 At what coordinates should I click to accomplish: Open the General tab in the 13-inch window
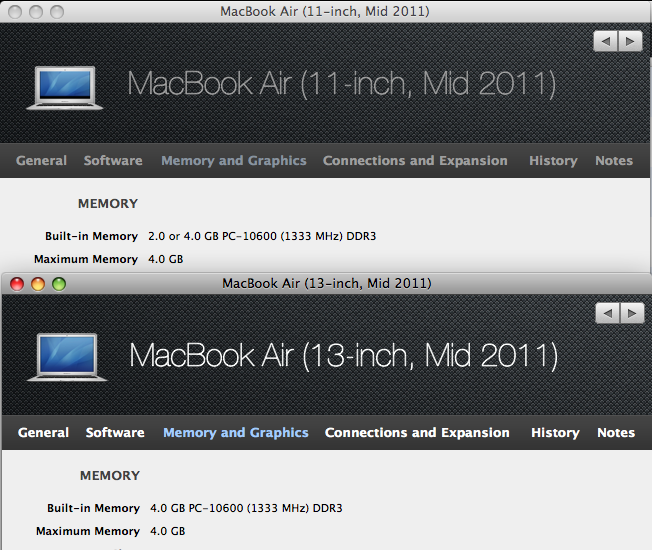point(43,432)
